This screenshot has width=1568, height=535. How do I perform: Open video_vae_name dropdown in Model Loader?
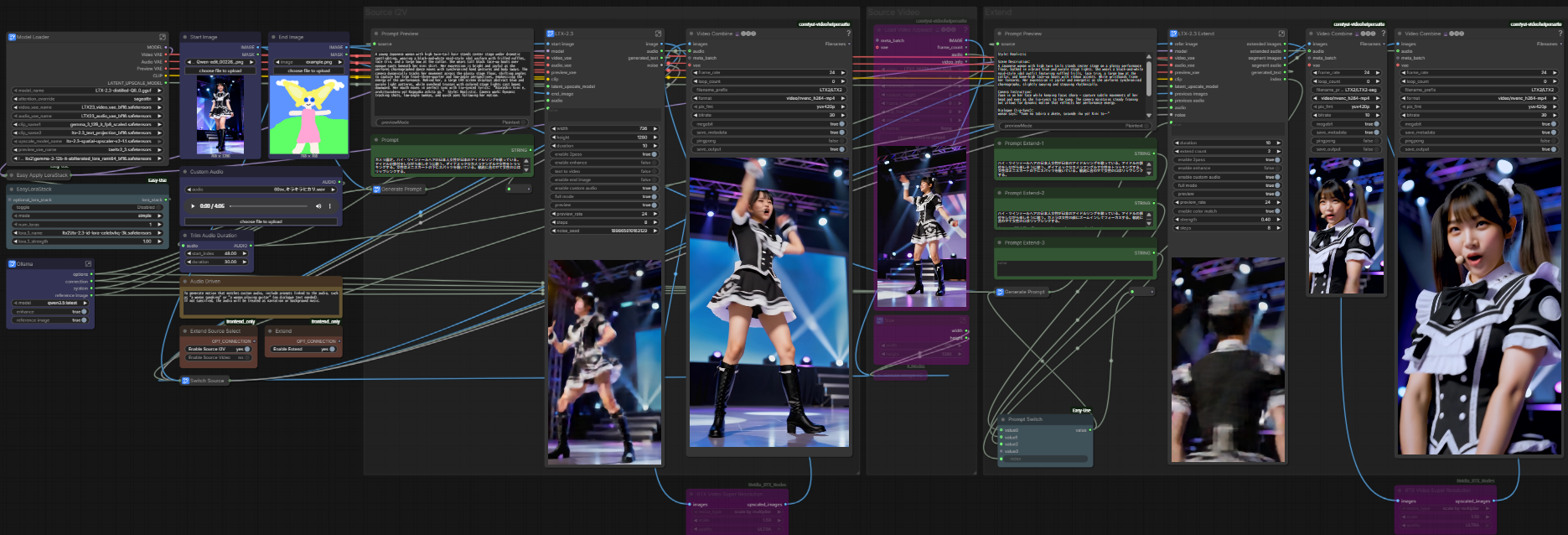88,107
